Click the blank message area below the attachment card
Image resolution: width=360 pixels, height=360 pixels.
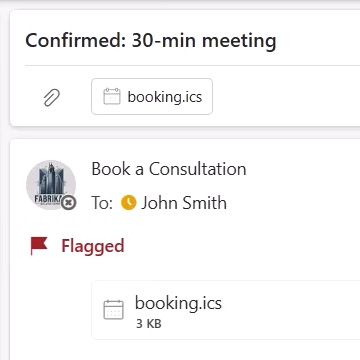pos(185,350)
